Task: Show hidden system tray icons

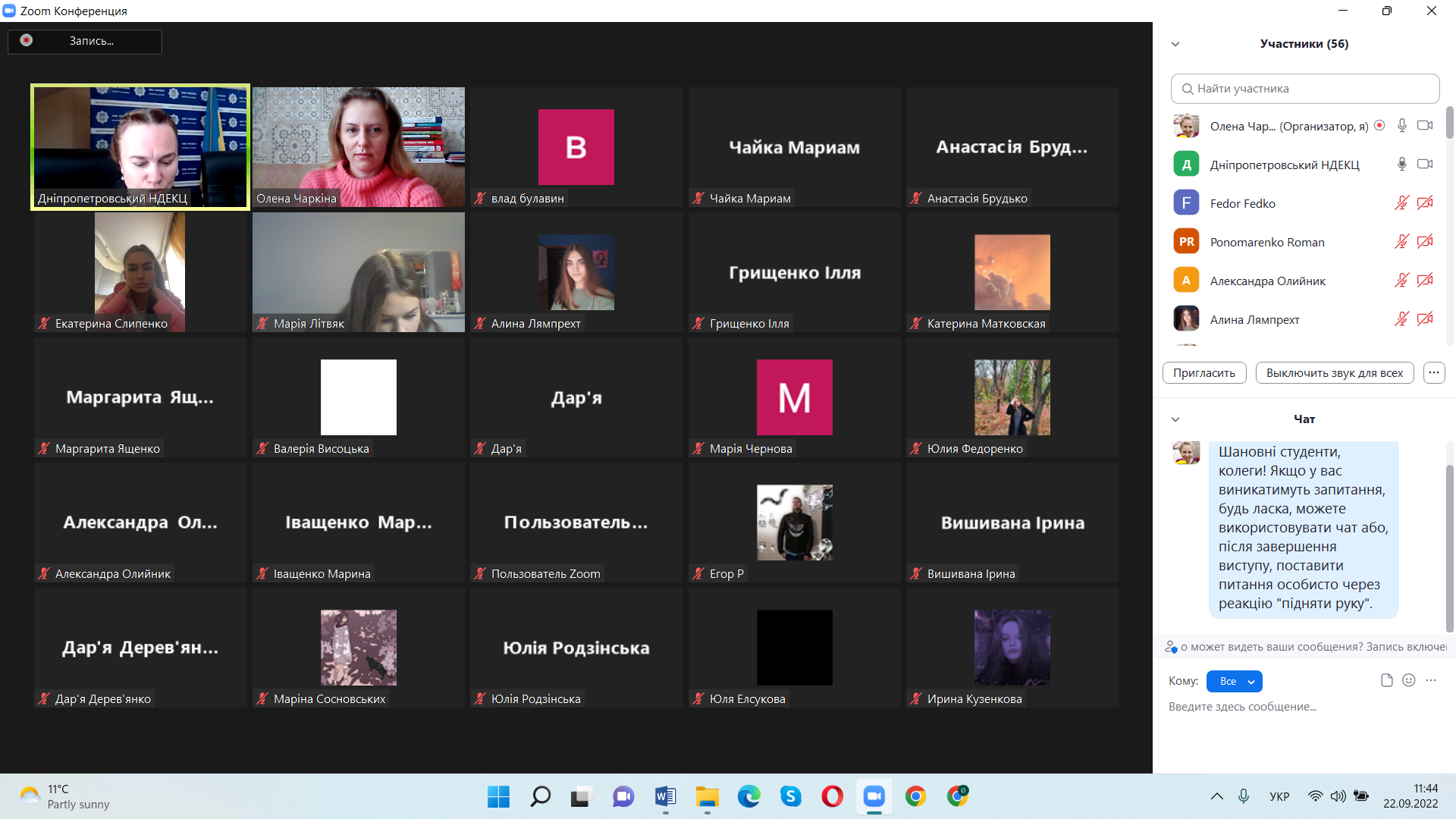Action: (x=1217, y=796)
